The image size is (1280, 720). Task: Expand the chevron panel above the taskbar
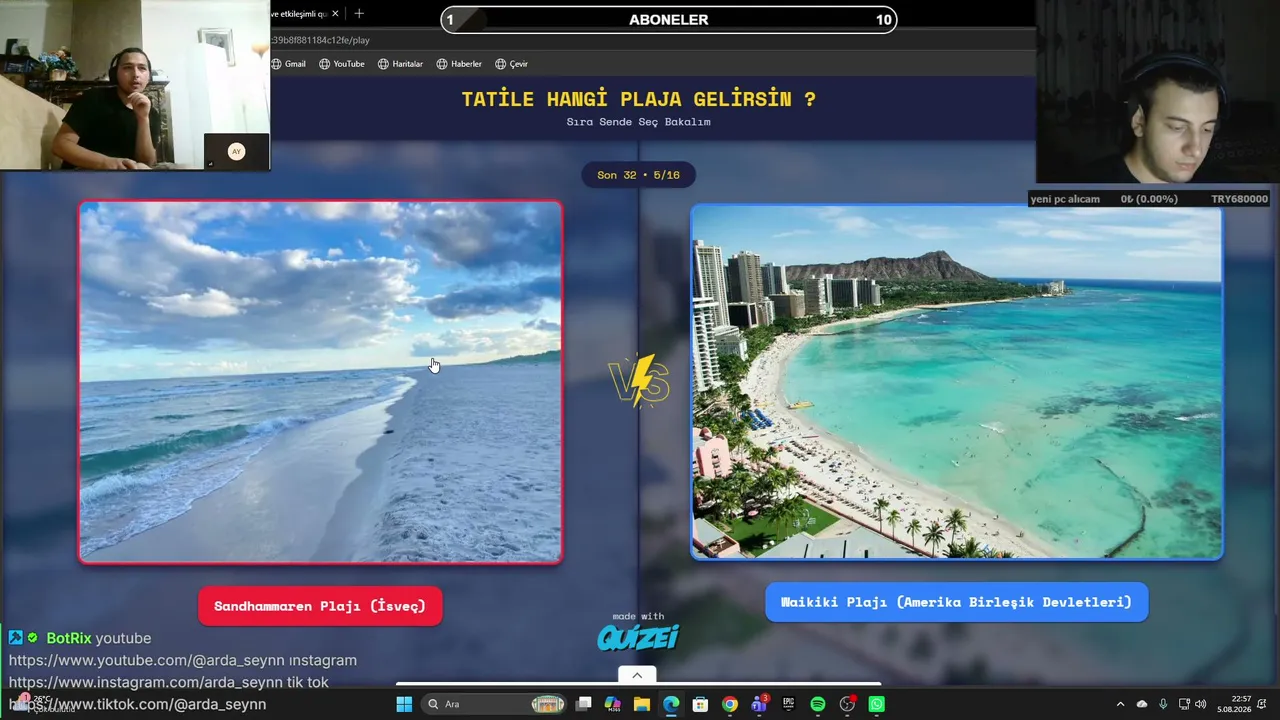[637, 675]
